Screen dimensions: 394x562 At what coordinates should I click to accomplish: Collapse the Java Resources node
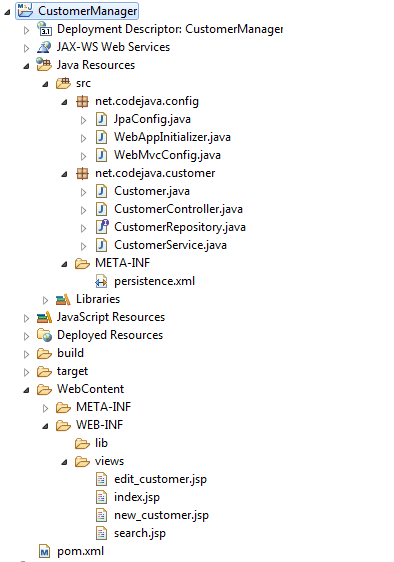pos(26,67)
